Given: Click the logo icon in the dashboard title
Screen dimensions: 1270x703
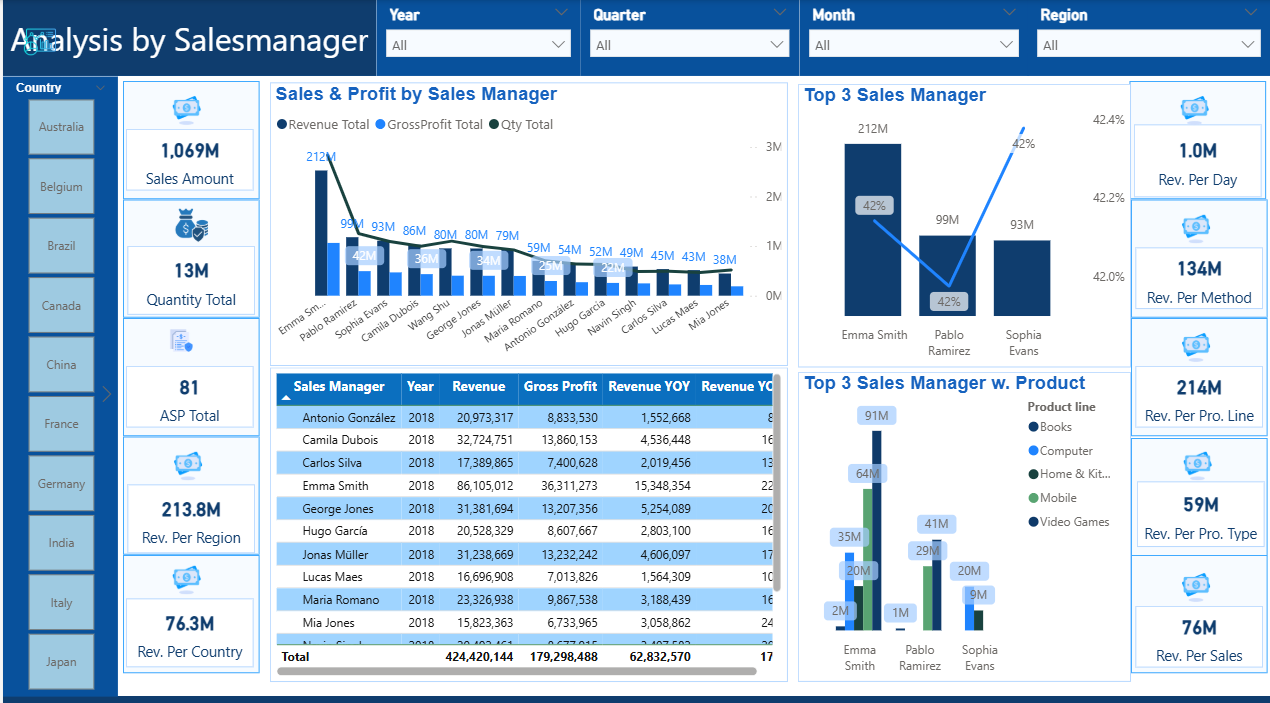Looking at the screenshot, I should (40, 42).
